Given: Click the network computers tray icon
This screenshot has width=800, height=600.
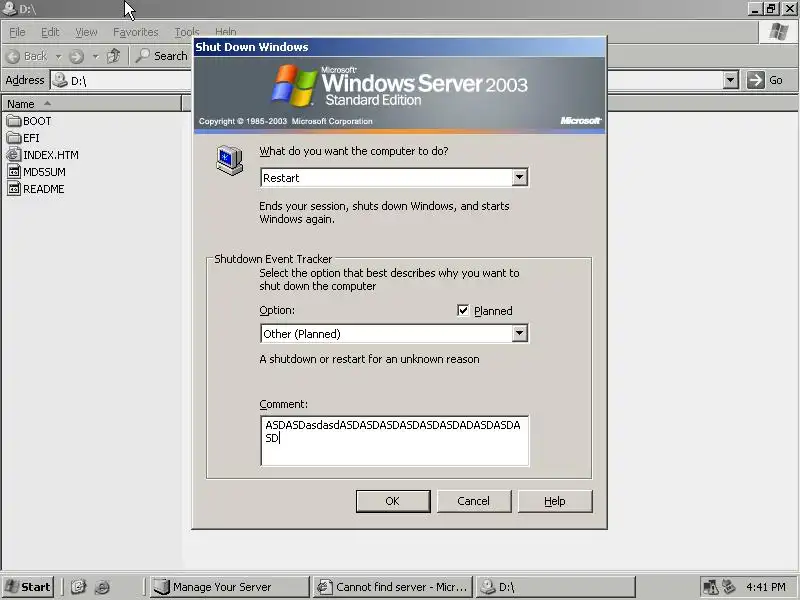Looking at the screenshot, I should [711, 587].
